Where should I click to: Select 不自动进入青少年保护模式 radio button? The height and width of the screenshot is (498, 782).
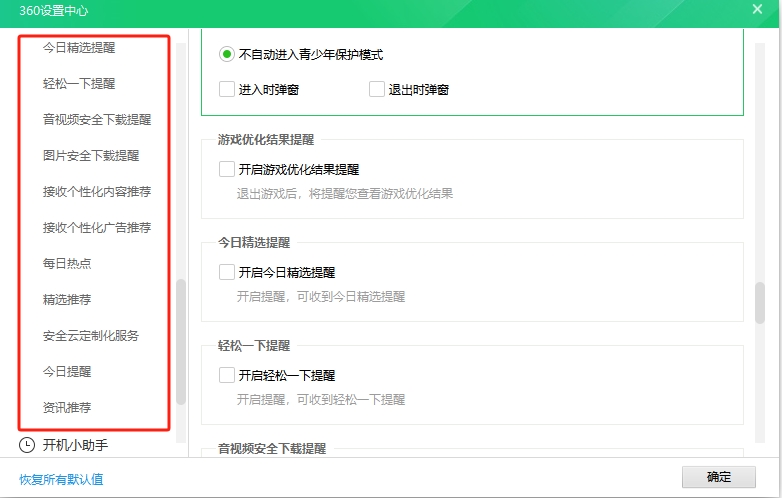point(226,54)
